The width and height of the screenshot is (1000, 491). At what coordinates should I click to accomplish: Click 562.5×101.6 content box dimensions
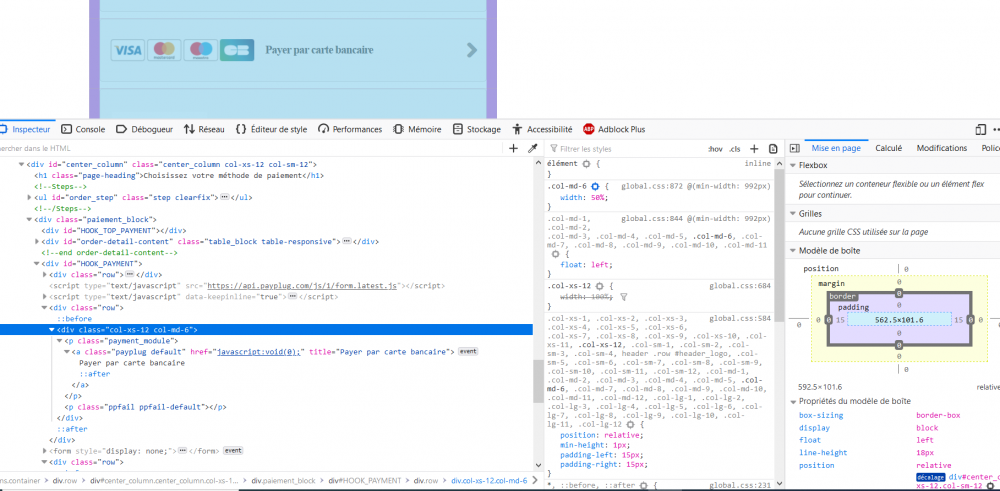coord(899,320)
